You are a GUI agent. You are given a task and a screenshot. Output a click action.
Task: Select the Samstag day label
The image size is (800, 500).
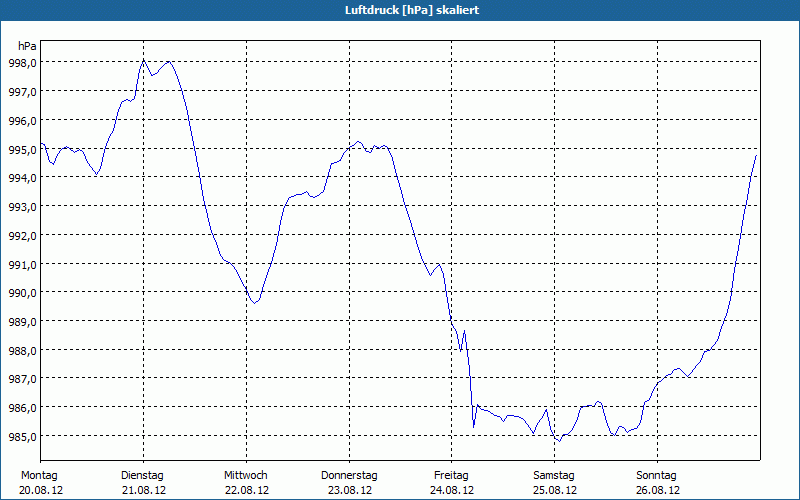coord(554,476)
